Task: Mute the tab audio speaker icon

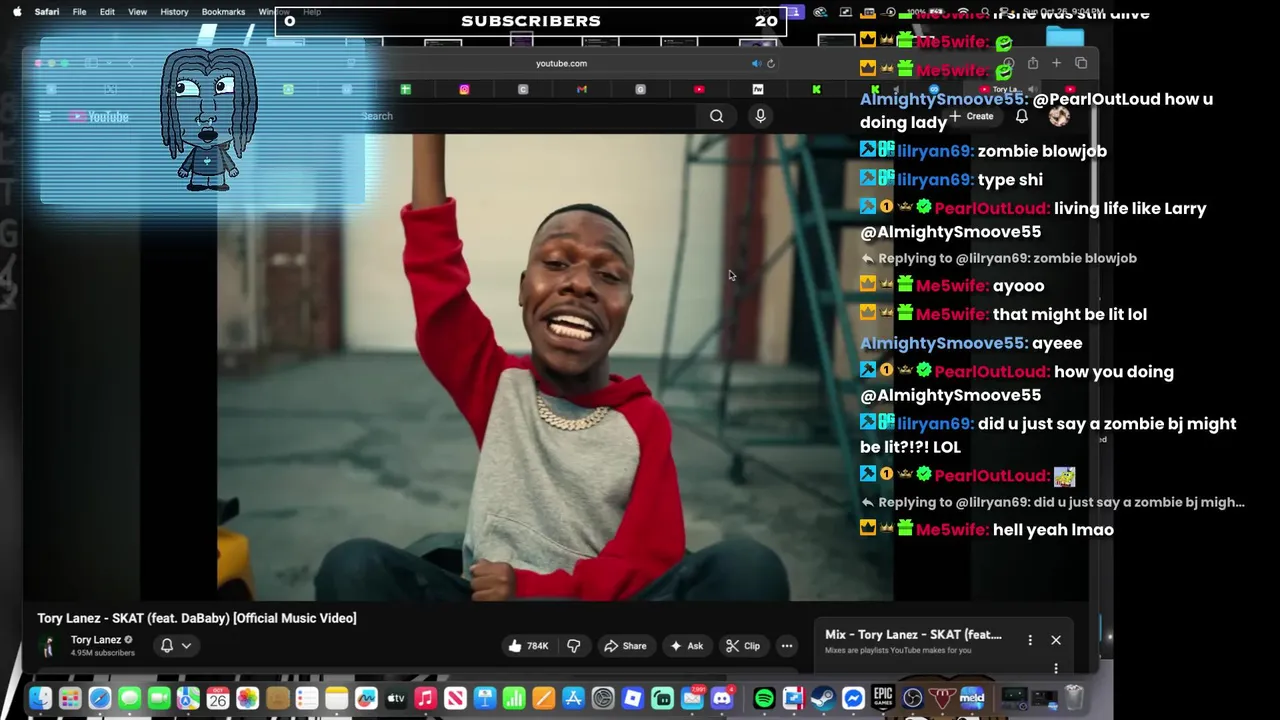Action: coord(756,63)
